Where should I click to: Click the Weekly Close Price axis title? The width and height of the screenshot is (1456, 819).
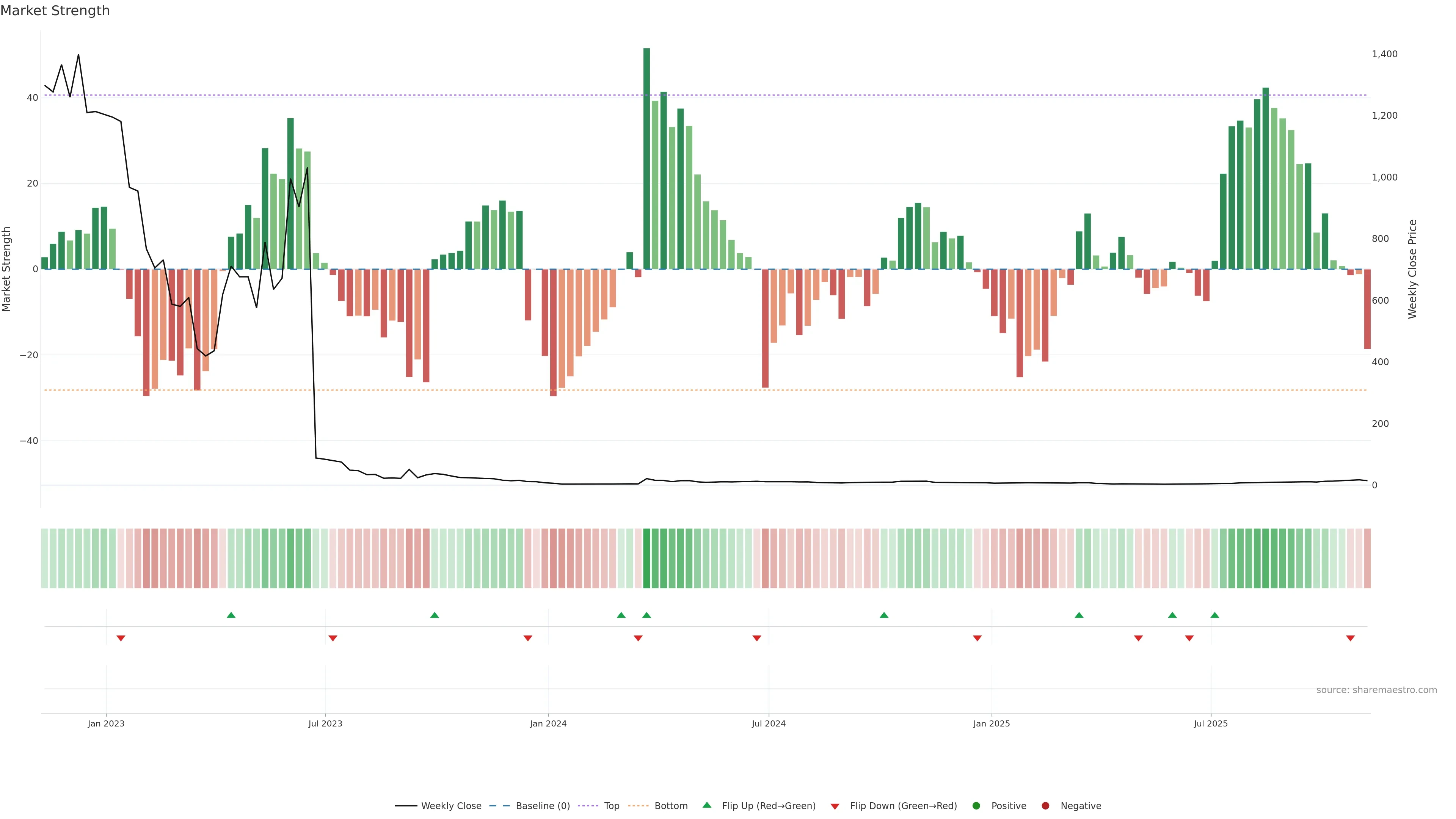1412,269
